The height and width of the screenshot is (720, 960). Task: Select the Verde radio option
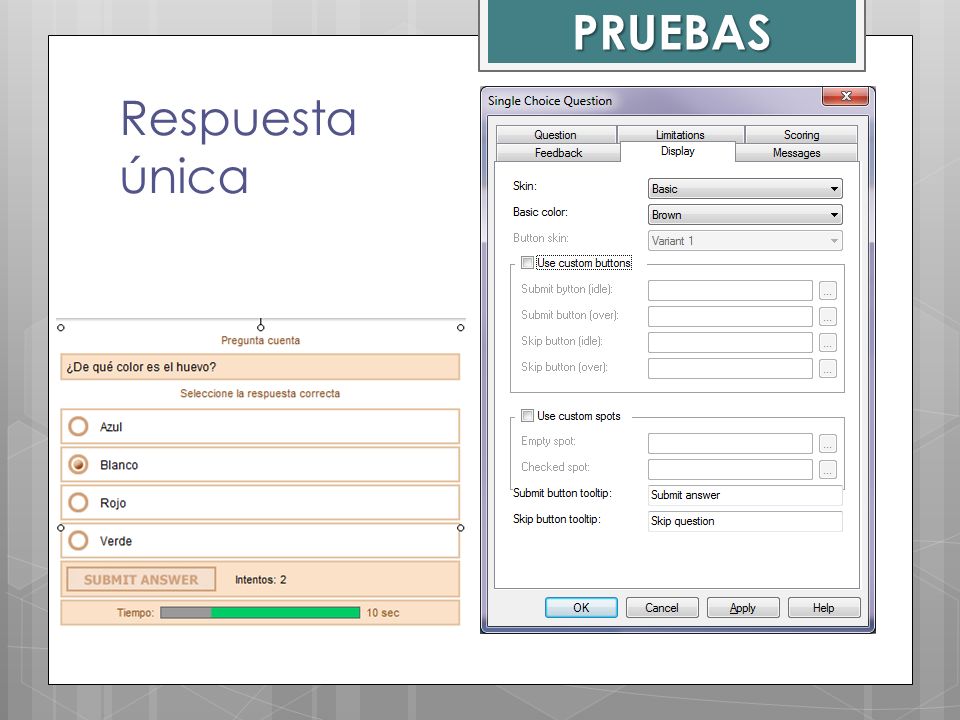click(x=78, y=541)
